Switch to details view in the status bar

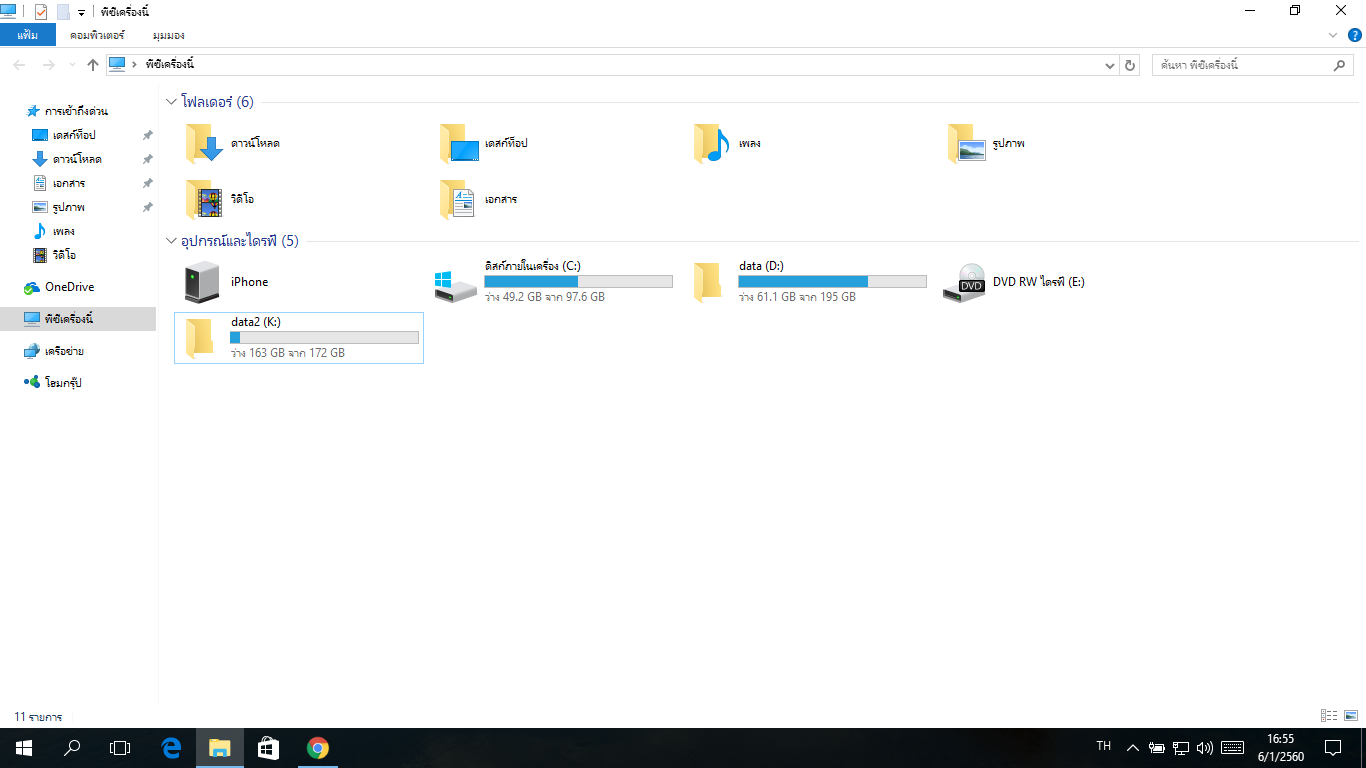click(1329, 716)
